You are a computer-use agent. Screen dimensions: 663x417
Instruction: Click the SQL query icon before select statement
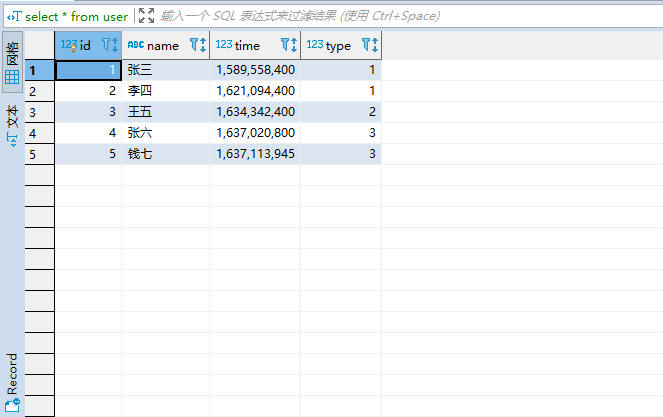point(14,16)
